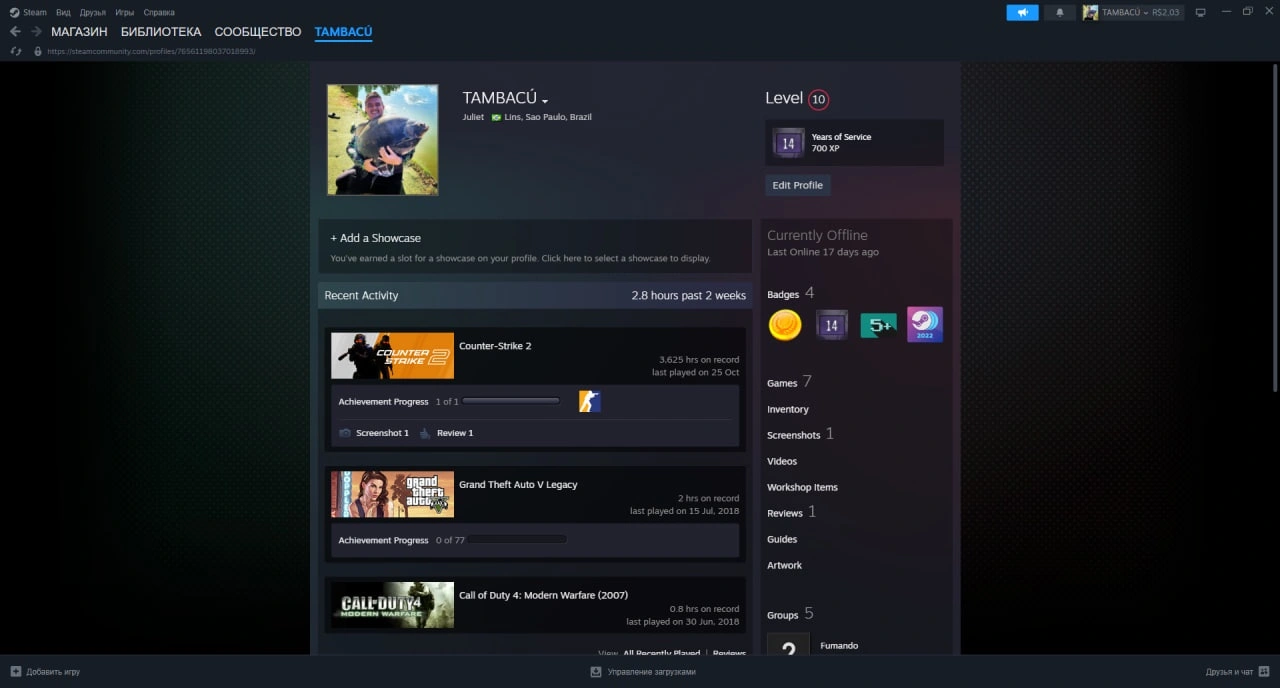Switch to the МАГАЗИН tab
This screenshot has width=1280, height=688.
pyautogui.click(x=79, y=32)
